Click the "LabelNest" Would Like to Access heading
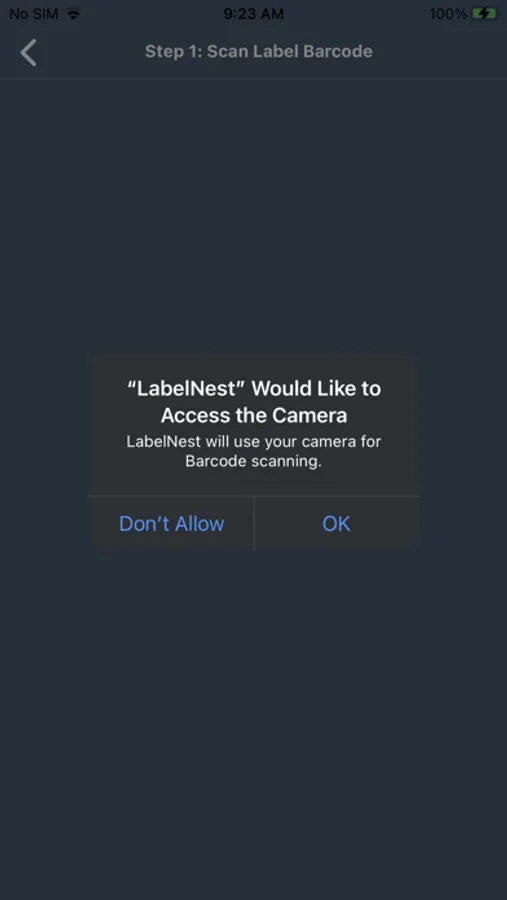The height and width of the screenshot is (900, 507). [254, 401]
